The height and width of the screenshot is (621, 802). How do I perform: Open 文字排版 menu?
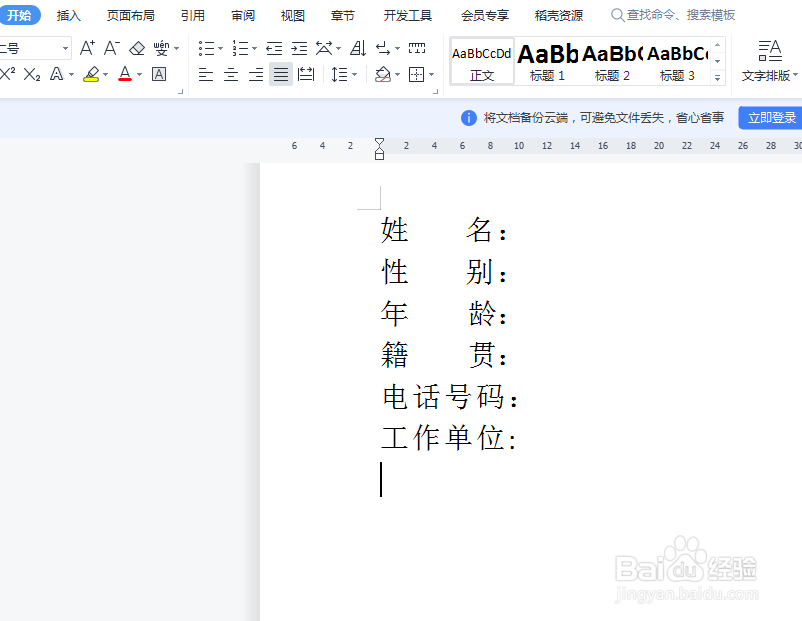[x=769, y=61]
